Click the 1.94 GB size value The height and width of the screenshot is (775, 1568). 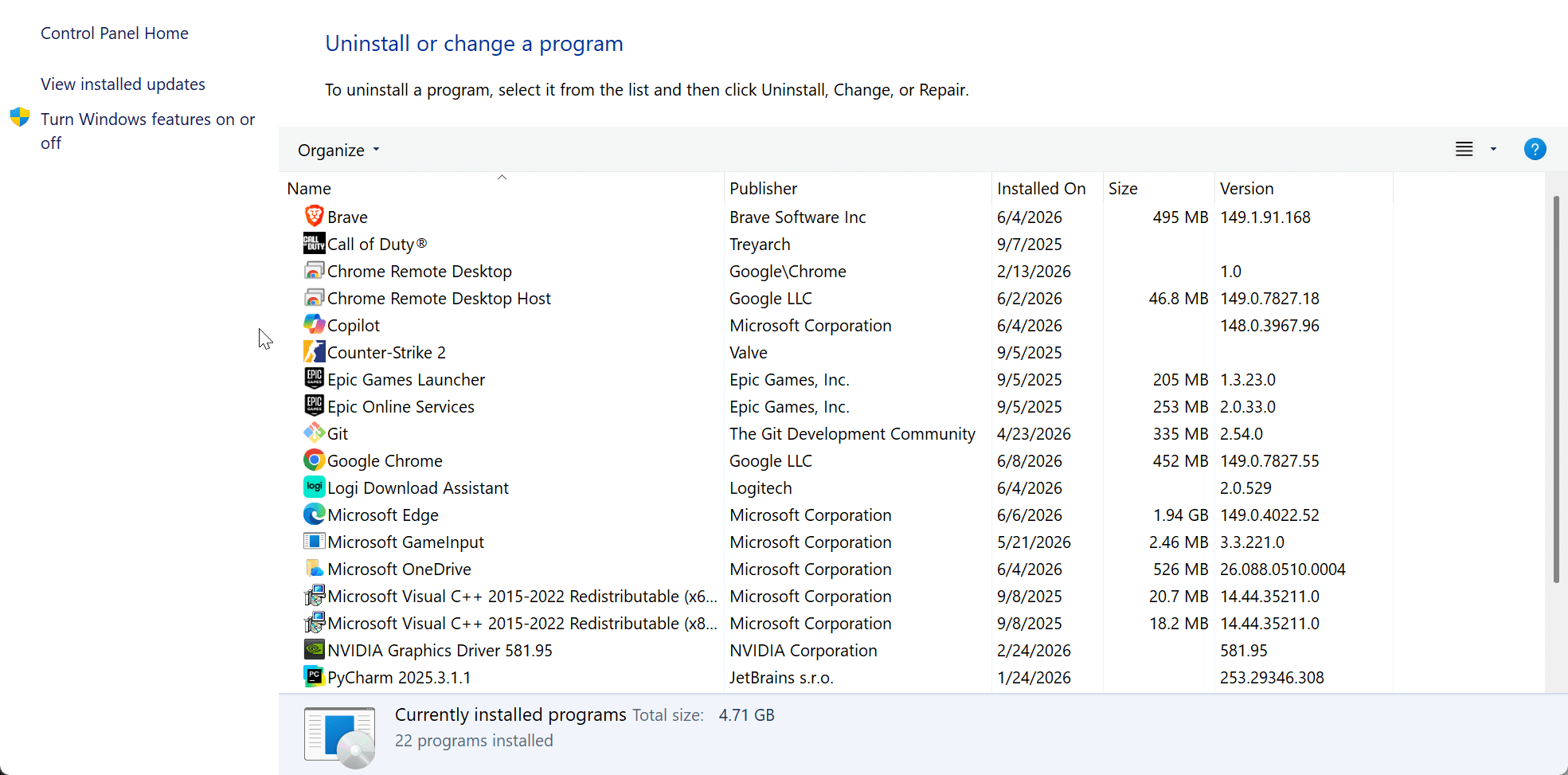(x=1181, y=515)
